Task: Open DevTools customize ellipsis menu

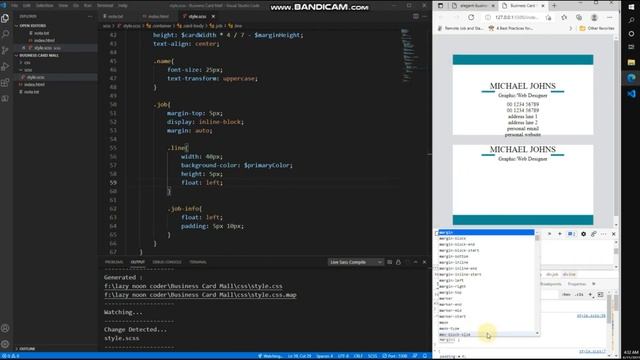Action: [603, 234]
